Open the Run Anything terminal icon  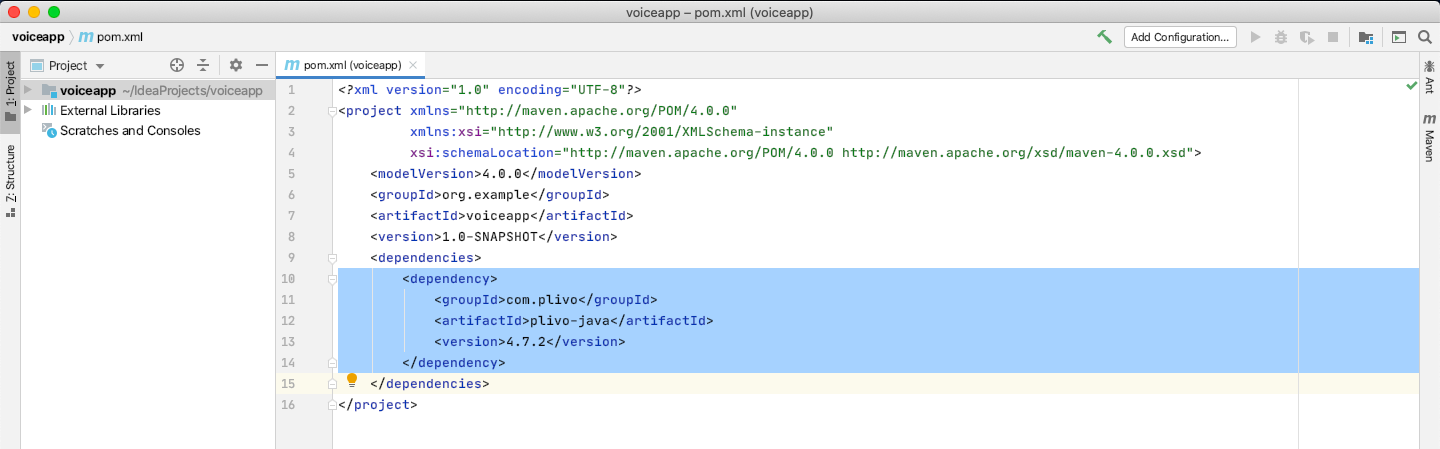click(x=1399, y=37)
